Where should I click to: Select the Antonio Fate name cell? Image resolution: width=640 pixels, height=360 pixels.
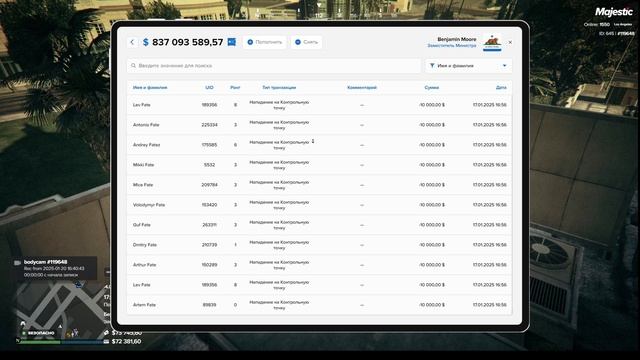[x=146, y=125]
